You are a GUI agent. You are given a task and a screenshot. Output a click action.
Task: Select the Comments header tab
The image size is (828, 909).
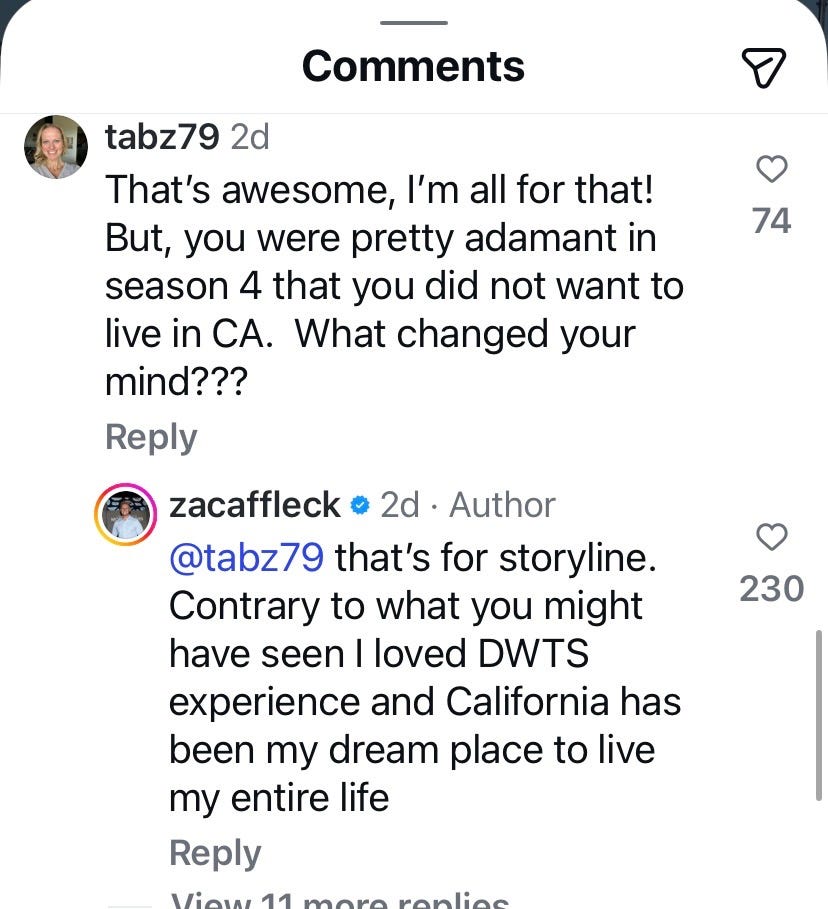(x=413, y=65)
